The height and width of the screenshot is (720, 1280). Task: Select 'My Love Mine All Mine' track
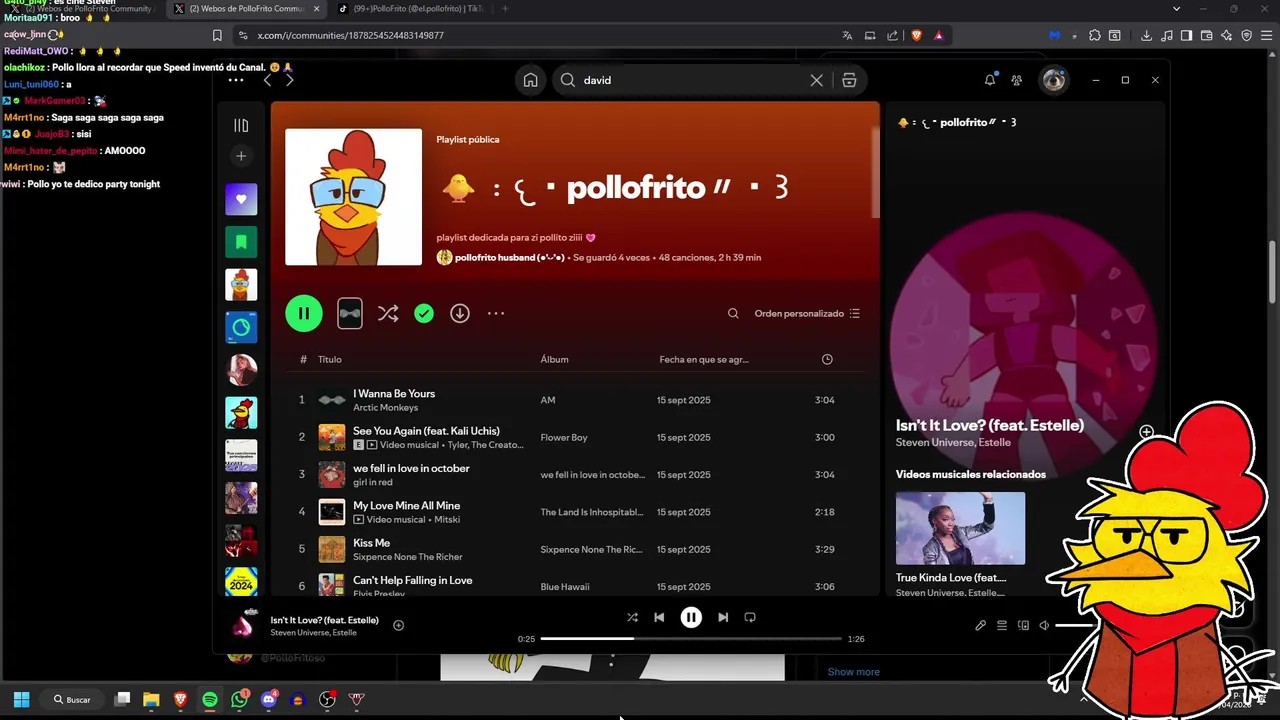(406, 506)
